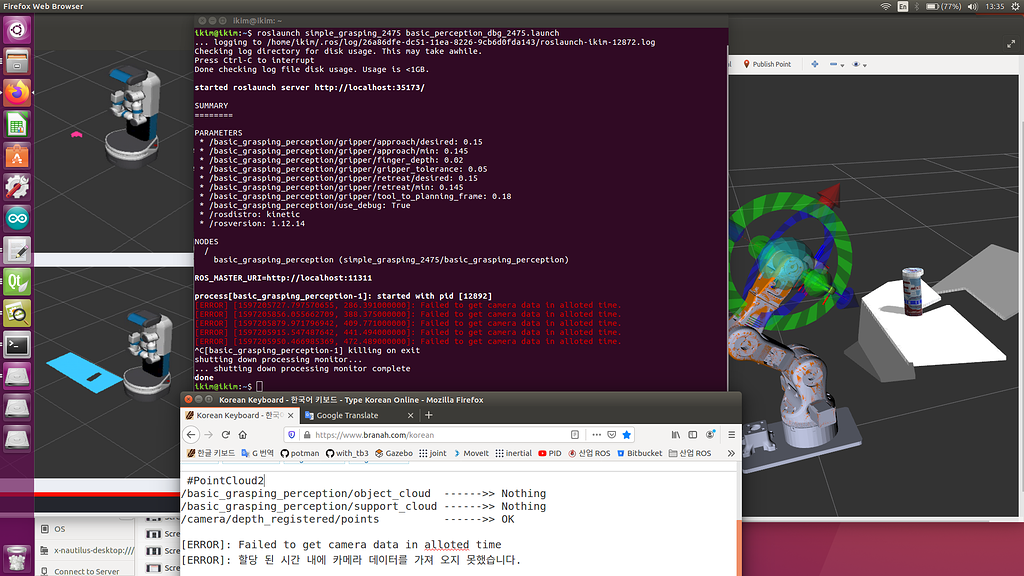Open the En keyboard input source menu
The image size is (1024, 576).
pos(903,7)
